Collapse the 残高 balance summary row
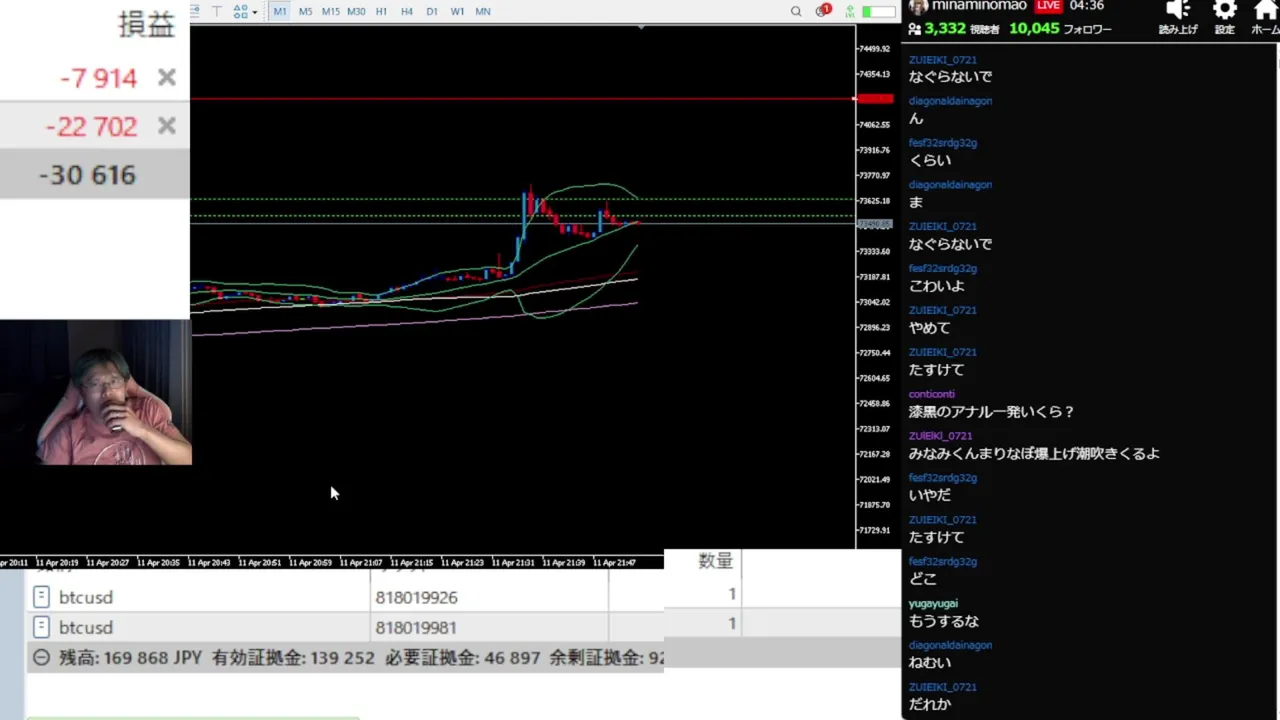The image size is (1280, 720). (41, 657)
